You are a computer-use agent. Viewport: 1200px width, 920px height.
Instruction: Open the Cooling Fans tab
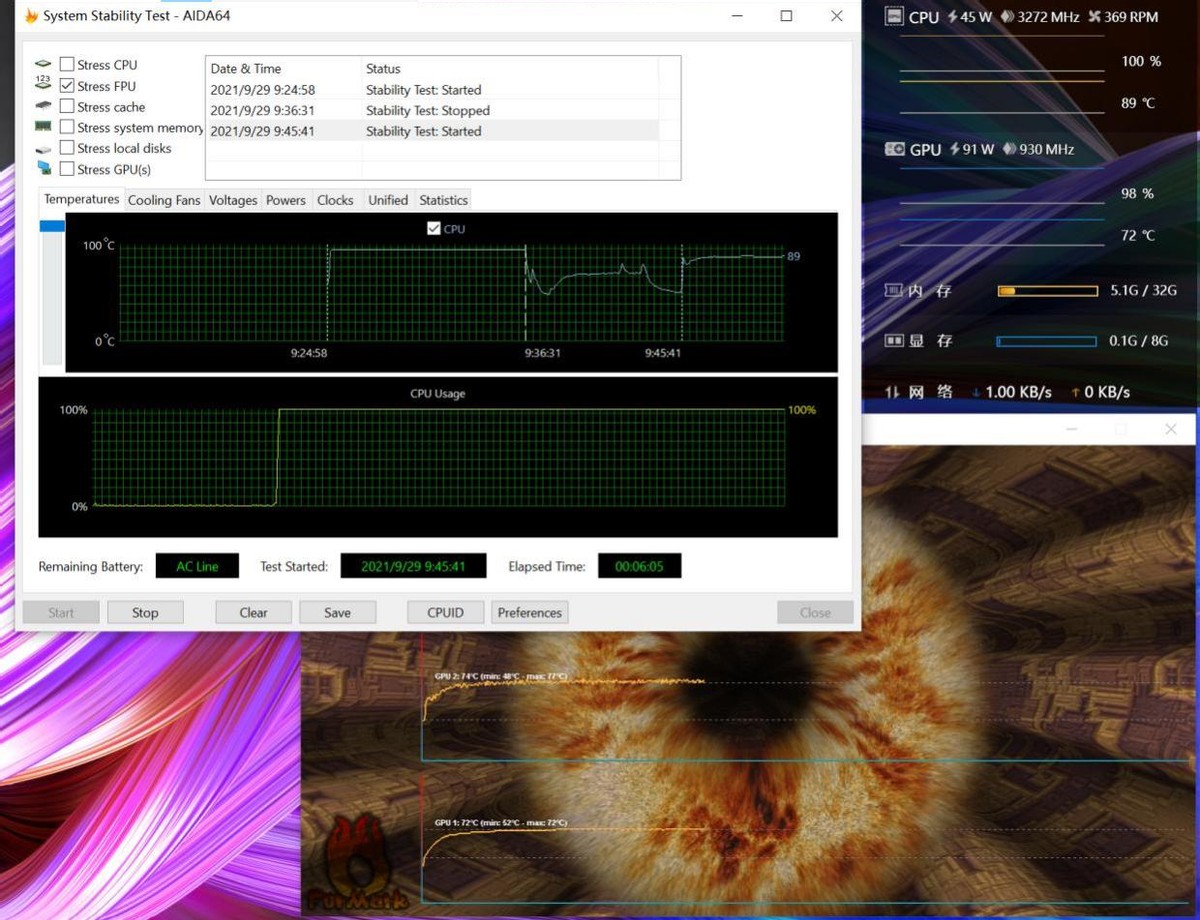tap(164, 200)
